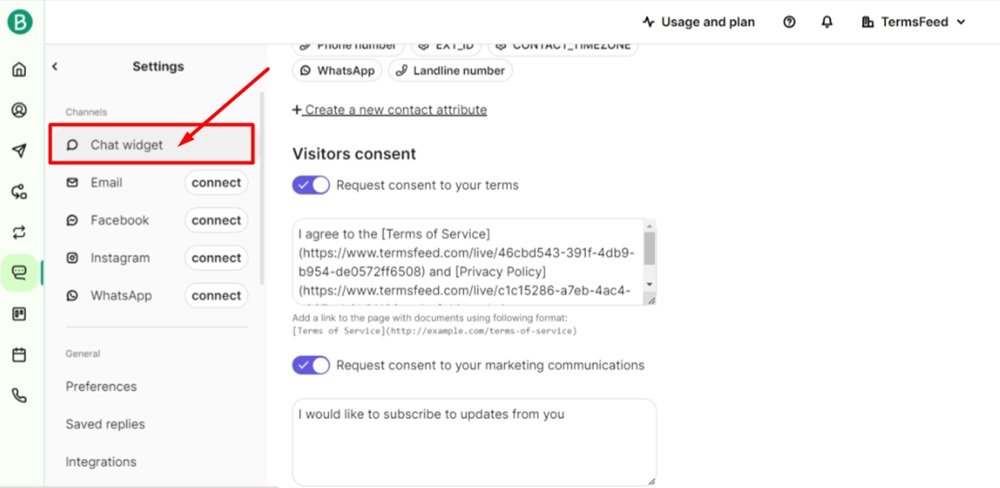Screen dimensions: 1000x488
Task: Click the help question mark icon
Action: click(x=790, y=22)
